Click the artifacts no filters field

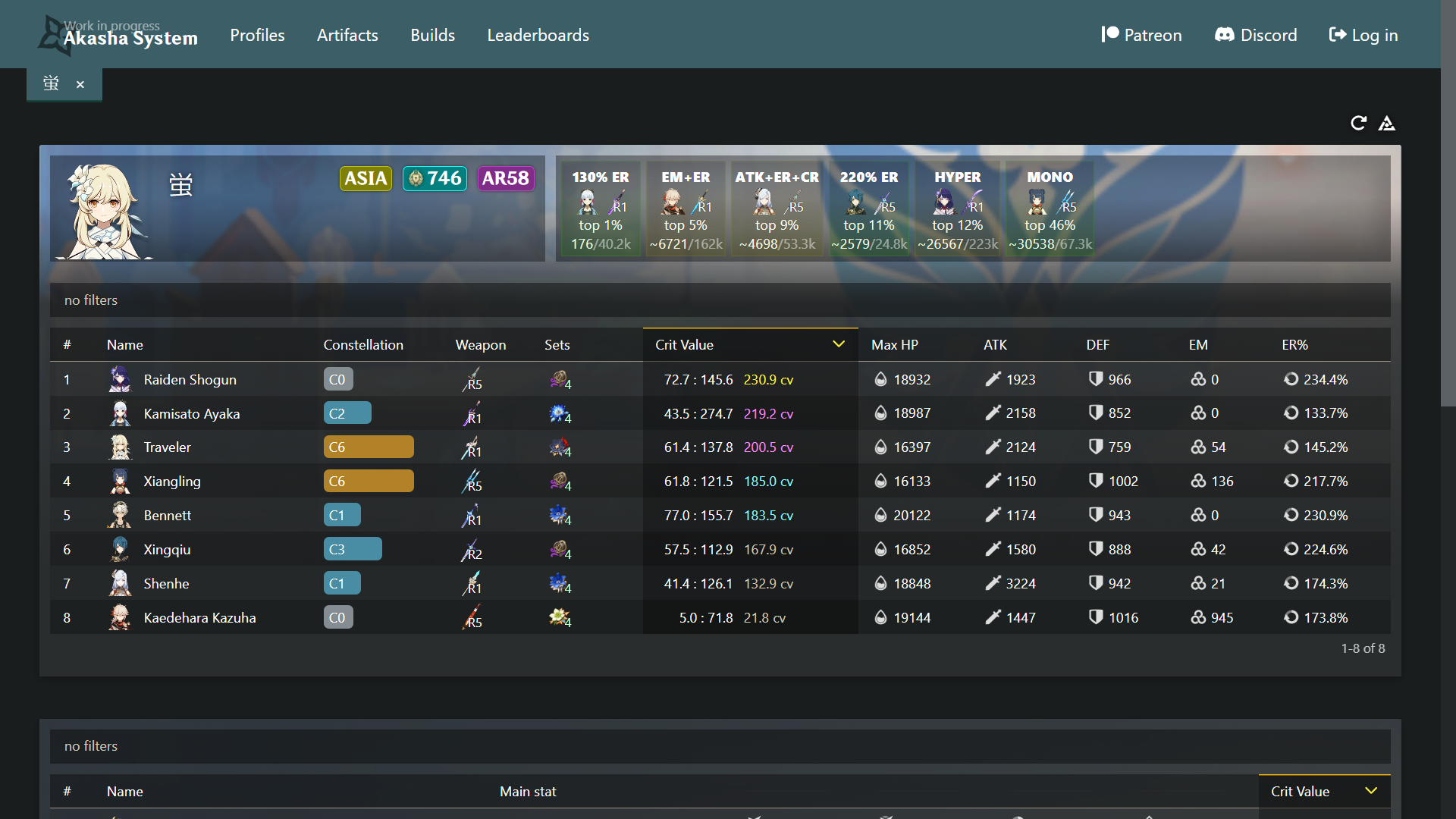(x=720, y=746)
